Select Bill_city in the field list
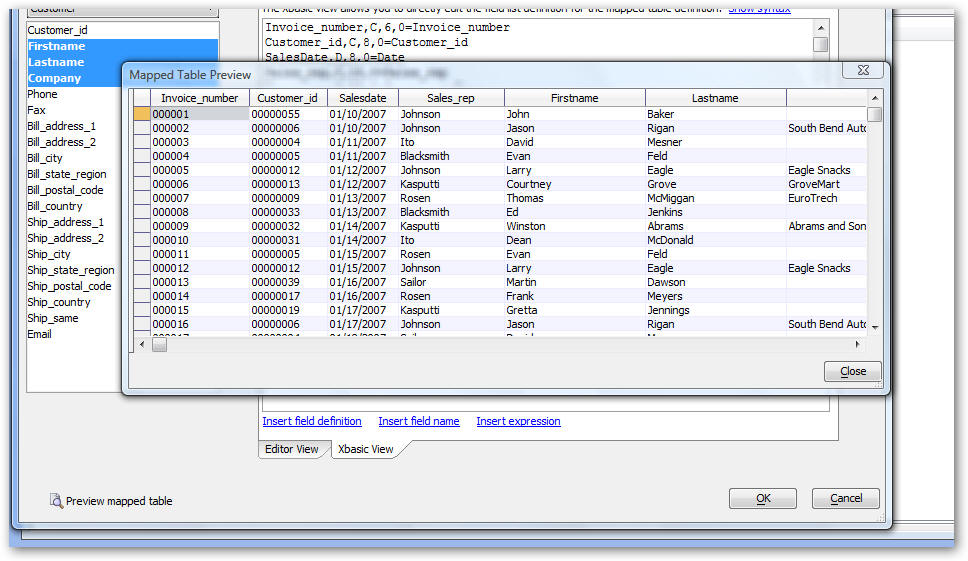The width and height of the screenshot is (968, 561). coord(74,159)
